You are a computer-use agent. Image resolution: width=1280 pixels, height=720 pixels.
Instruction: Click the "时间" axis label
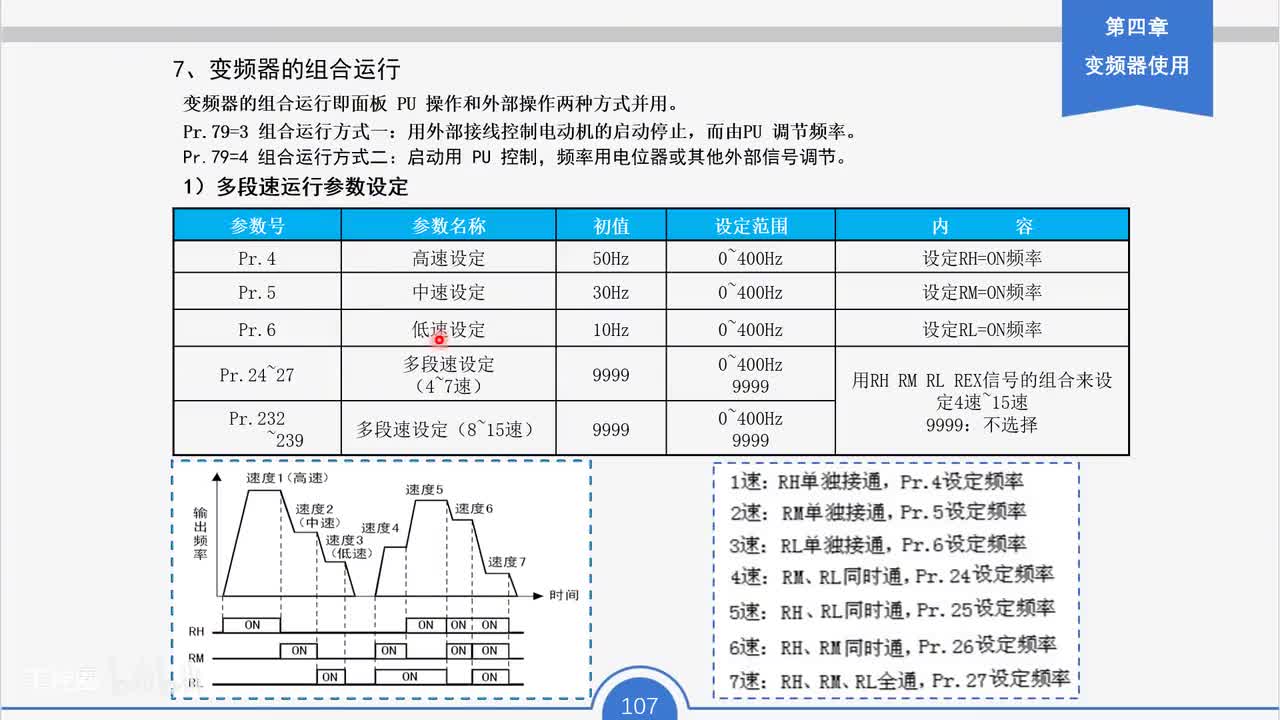(x=564, y=595)
